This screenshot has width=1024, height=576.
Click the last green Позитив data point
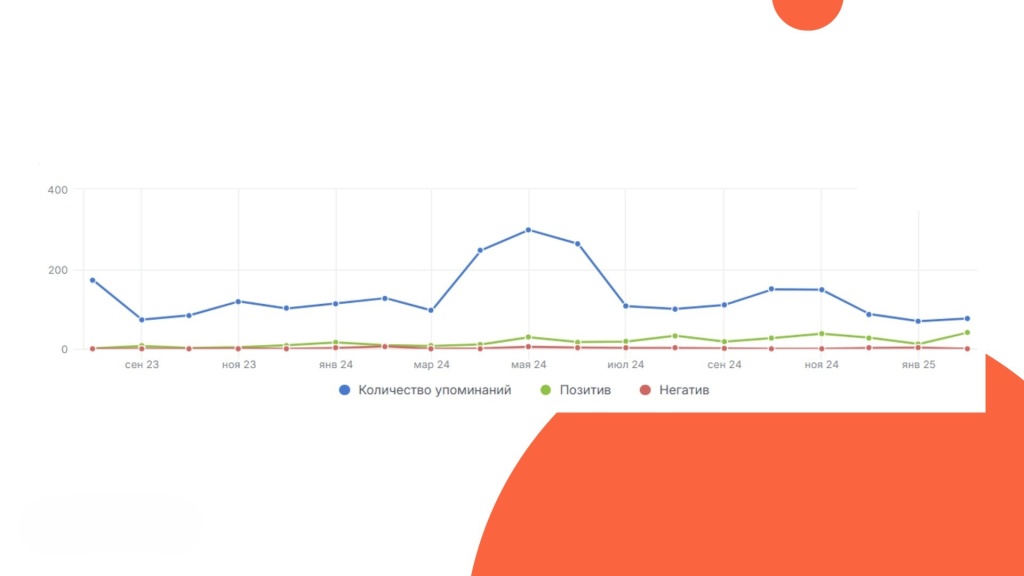click(x=967, y=332)
